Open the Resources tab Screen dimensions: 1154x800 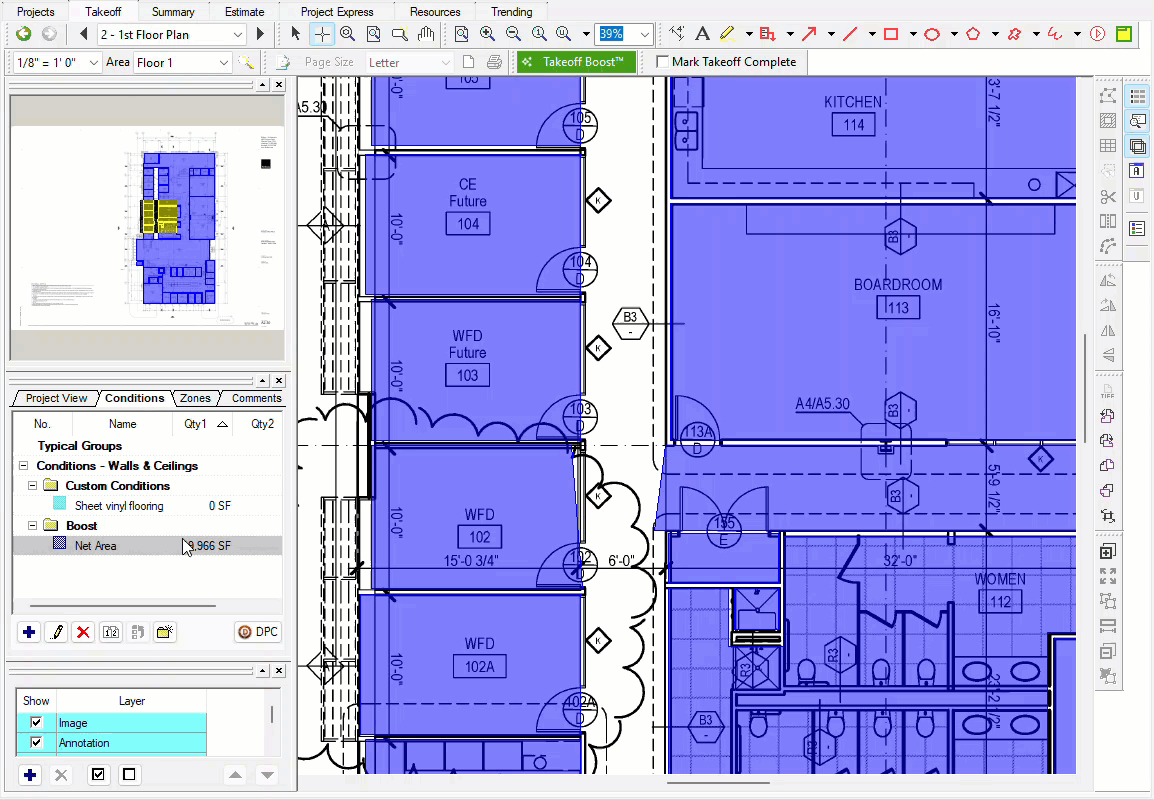(x=435, y=12)
